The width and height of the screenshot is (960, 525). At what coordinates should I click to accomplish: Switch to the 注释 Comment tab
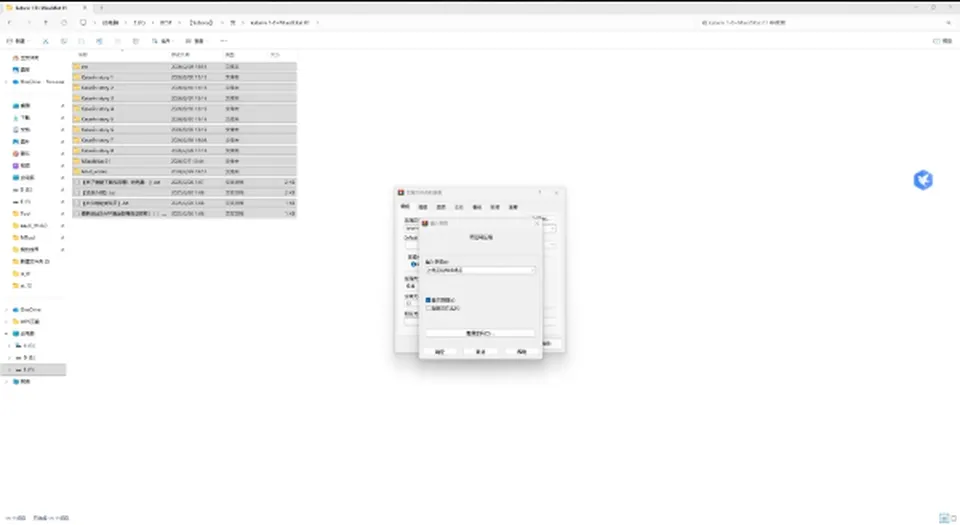point(513,207)
